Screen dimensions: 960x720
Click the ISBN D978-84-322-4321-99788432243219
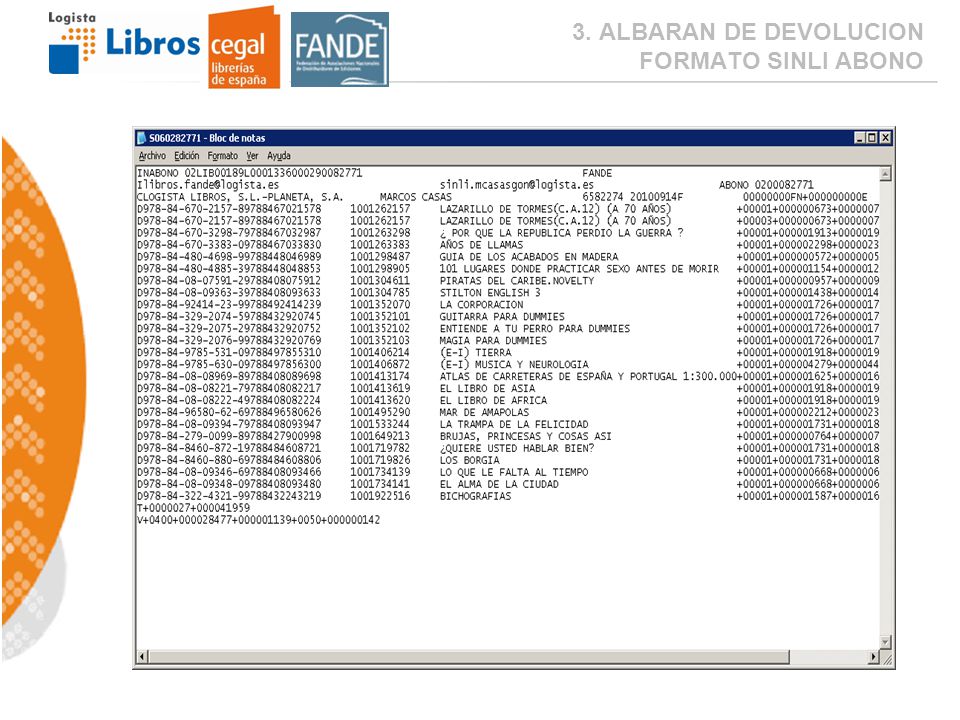coord(229,496)
